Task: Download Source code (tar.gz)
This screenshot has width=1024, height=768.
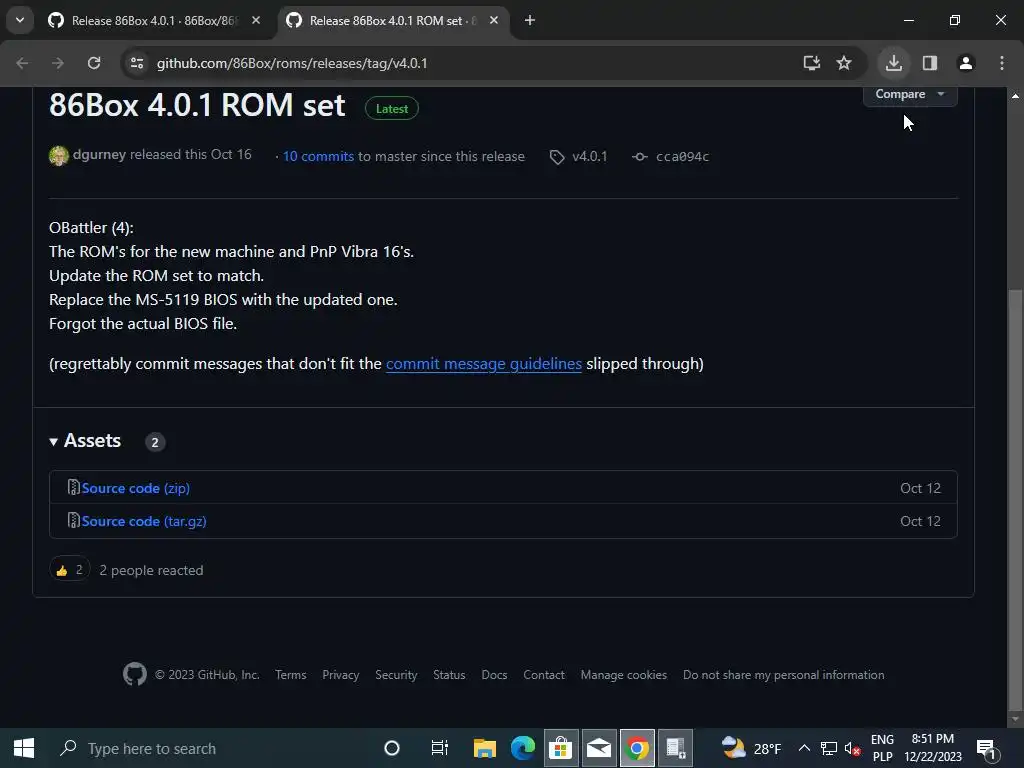Action: click(144, 521)
